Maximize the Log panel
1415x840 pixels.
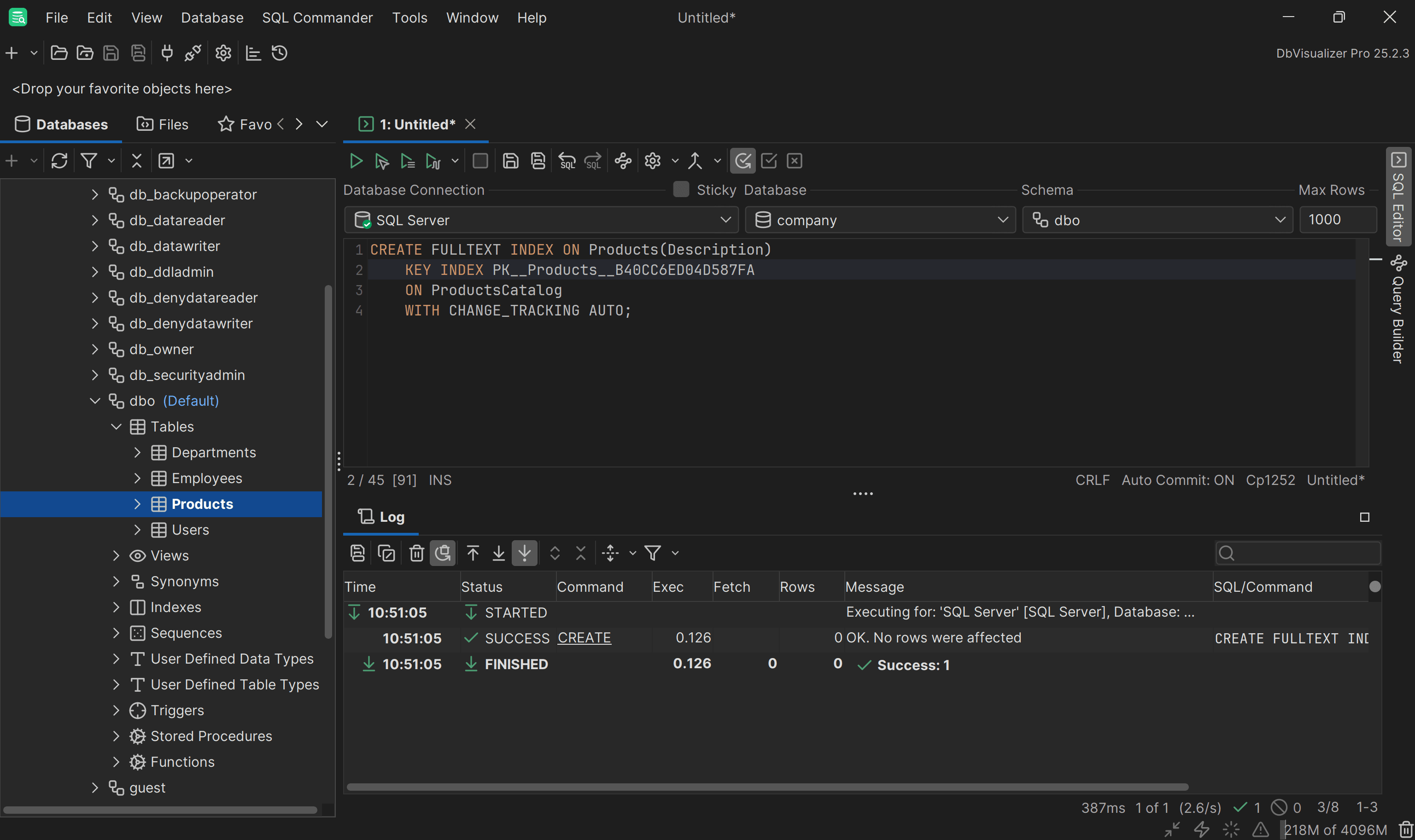1365,517
